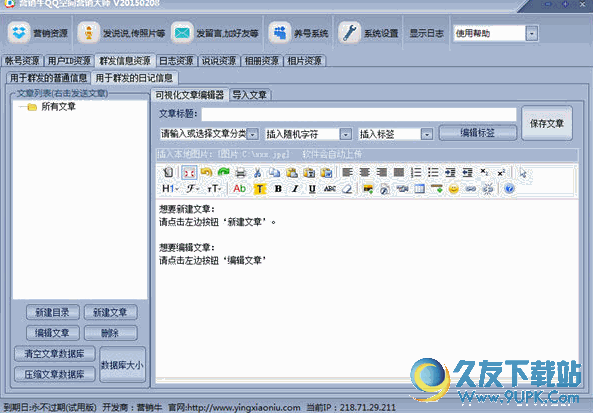Align text left in editor
Viewport: 593px width, 413px height.
tap(347, 172)
